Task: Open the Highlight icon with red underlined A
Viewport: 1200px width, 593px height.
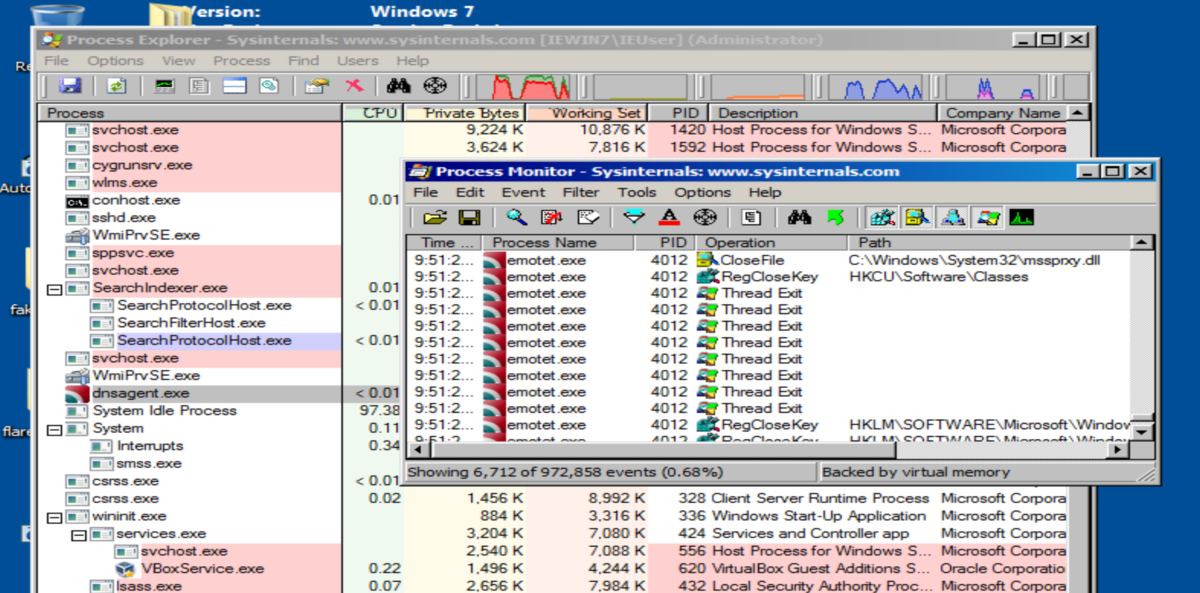Action: point(670,217)
